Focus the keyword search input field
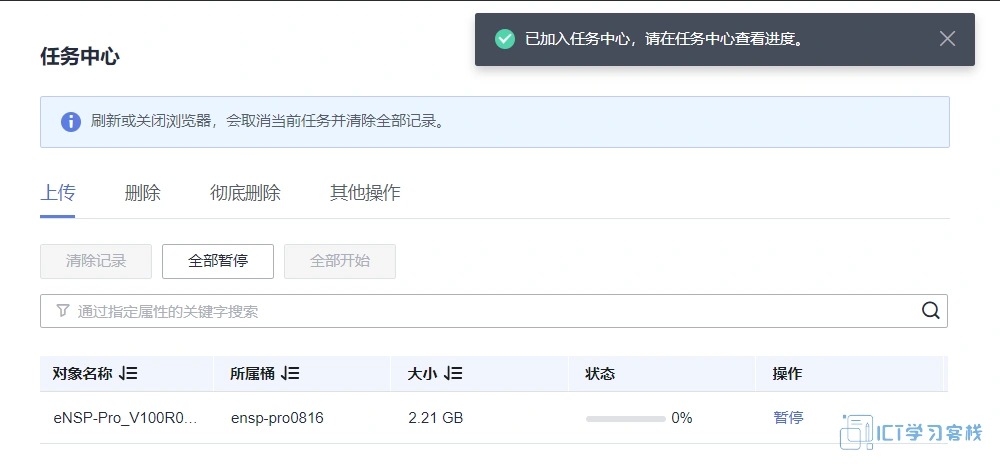This screenshot has width=1000, height=471. coord(494,311)
